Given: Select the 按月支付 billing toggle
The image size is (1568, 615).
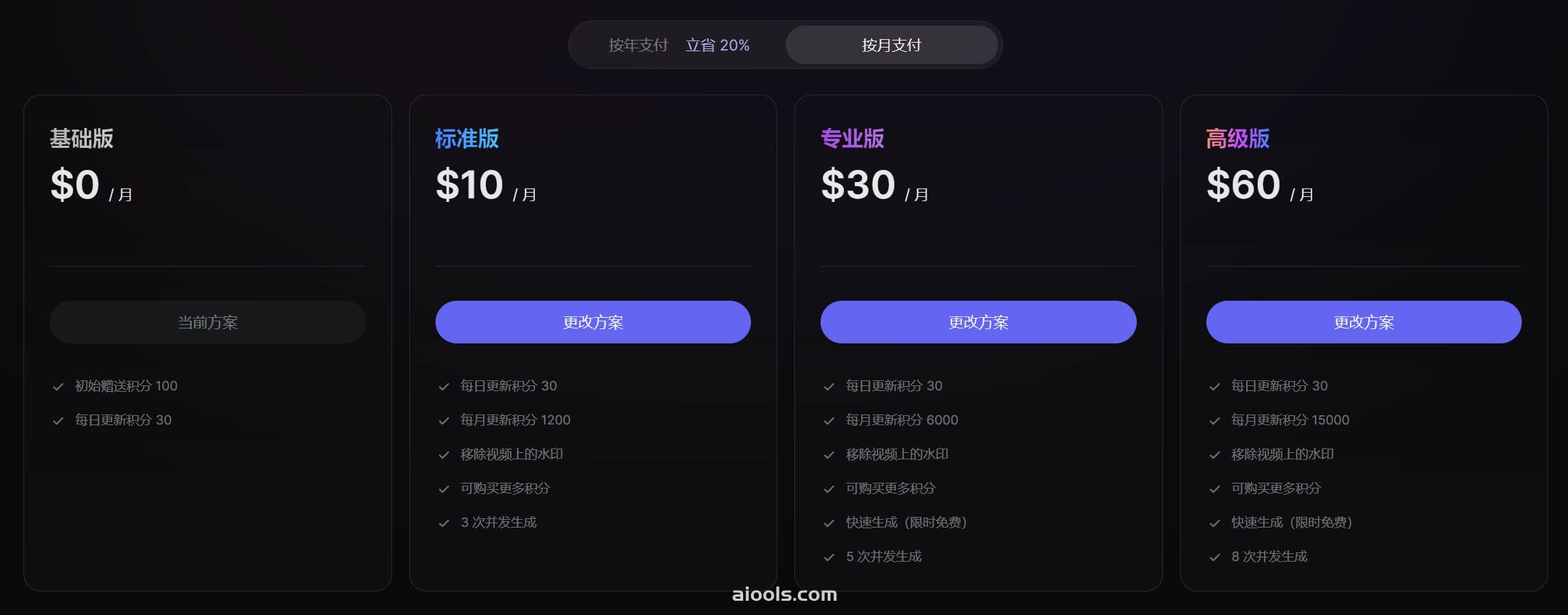Looking at the screenshot, I should (892, 45).
